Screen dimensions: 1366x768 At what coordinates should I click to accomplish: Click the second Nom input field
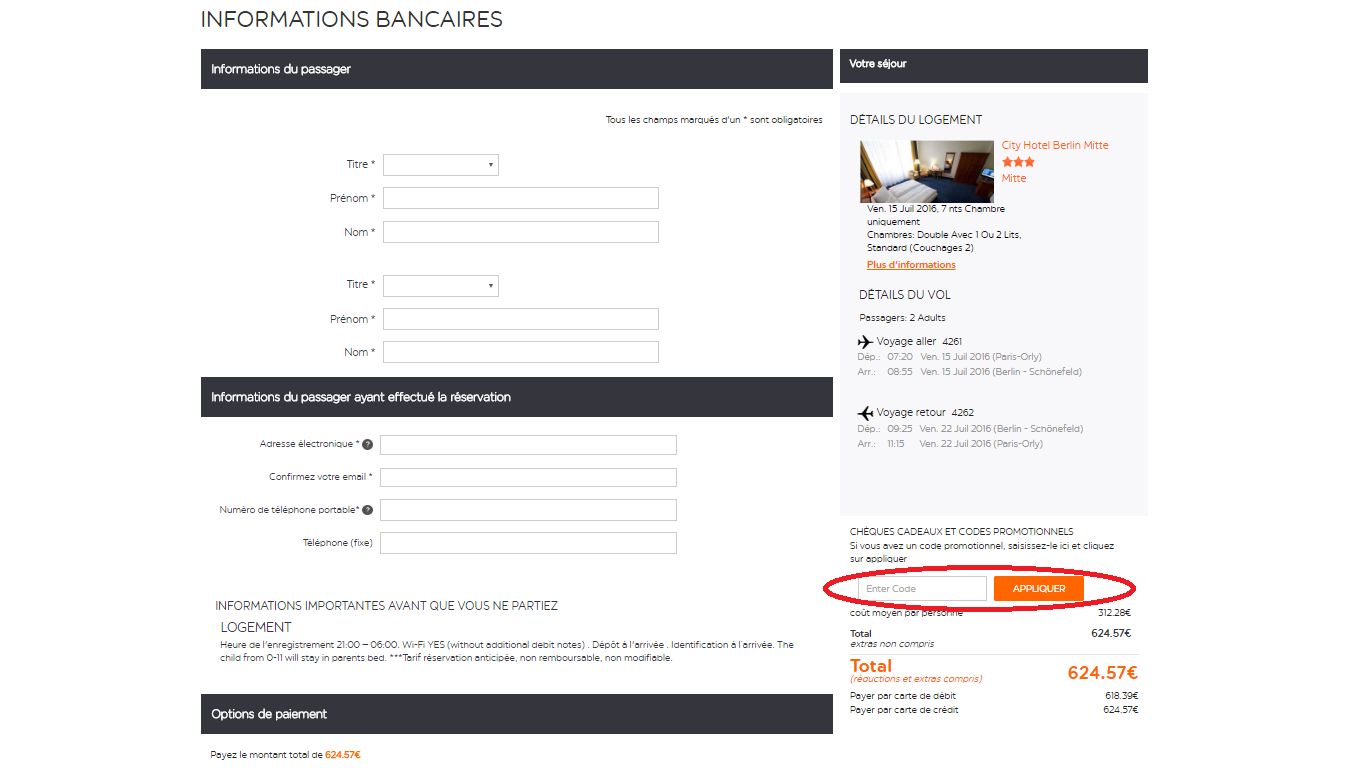(x=520, y=352)
